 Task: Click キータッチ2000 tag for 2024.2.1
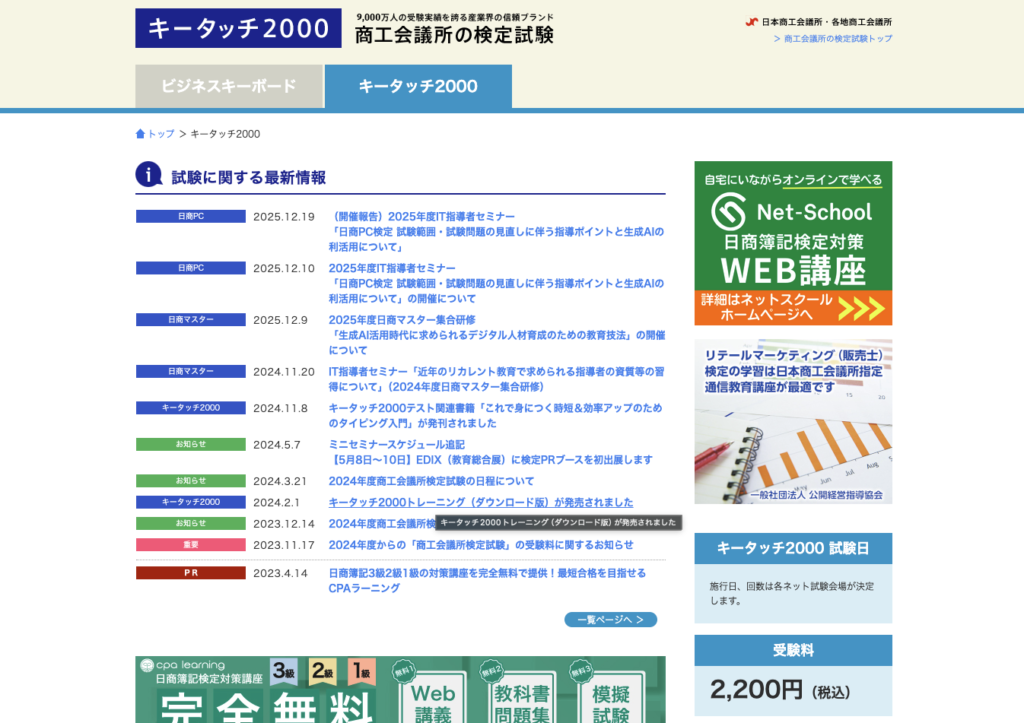[191, 502]
